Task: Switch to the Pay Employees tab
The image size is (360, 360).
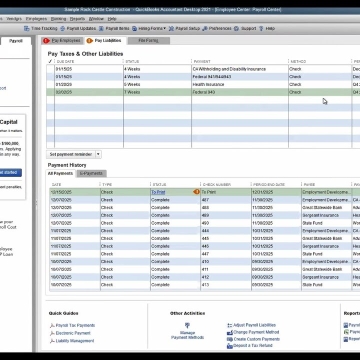Action: 62,41
